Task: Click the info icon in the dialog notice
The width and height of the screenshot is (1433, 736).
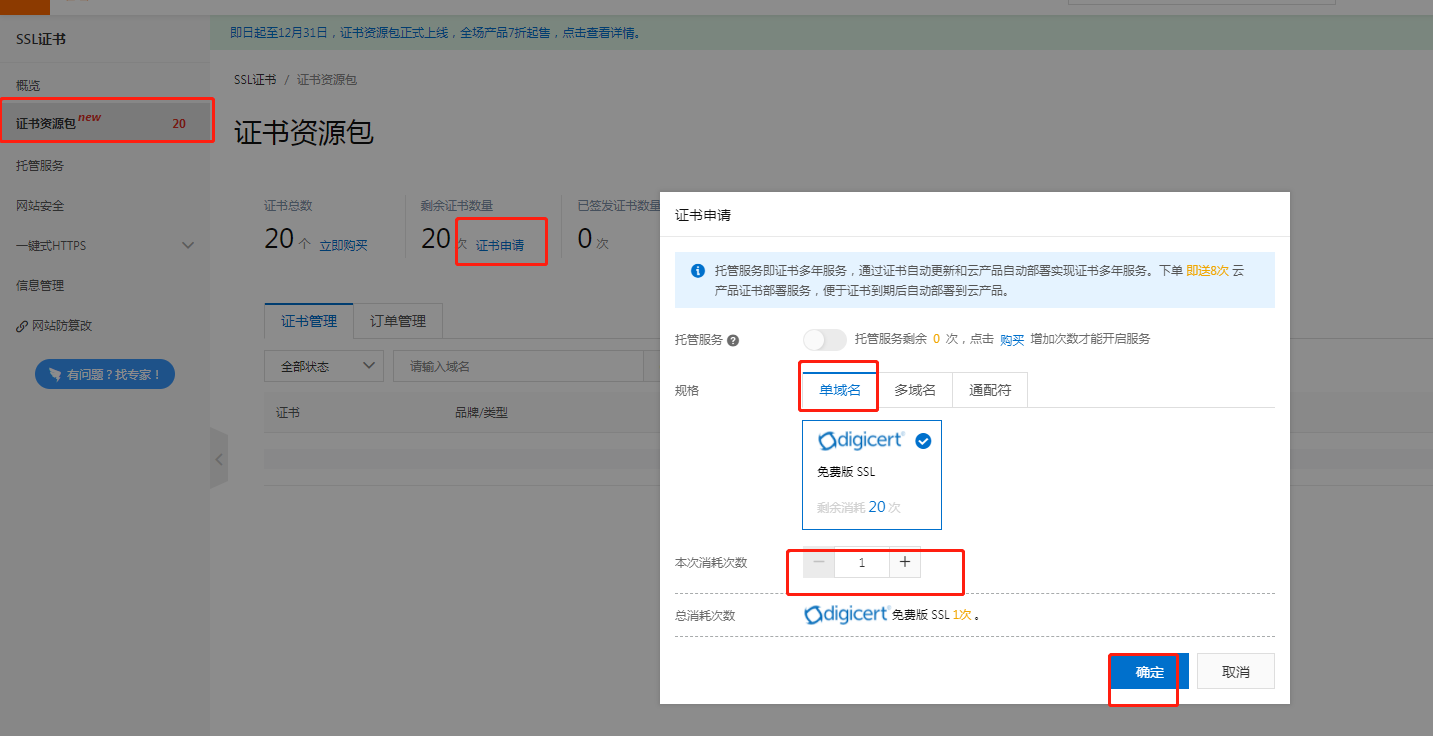Action: [x=698, y=271]
